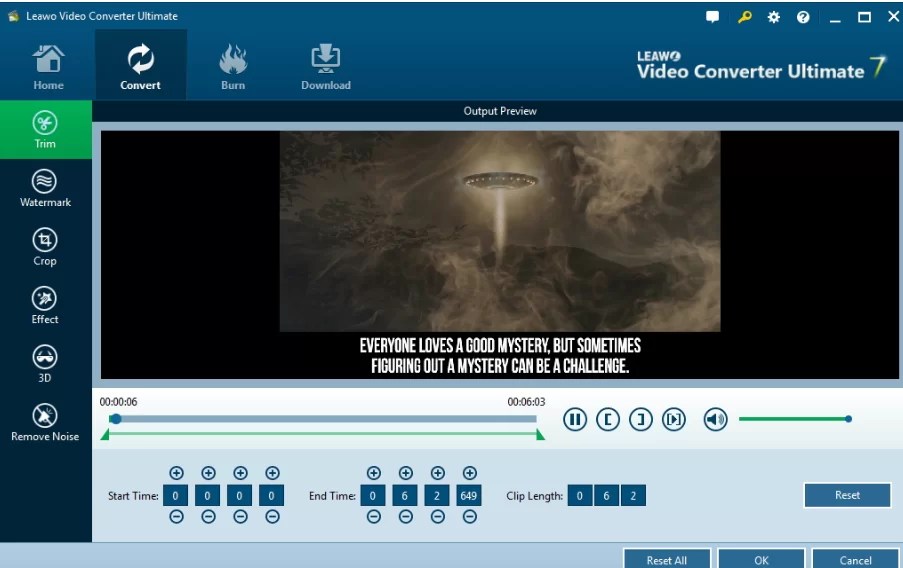Screen dimensions: 903x568
Task: Click the Leawo app icon in title bar
Action: tap(13, 16)
